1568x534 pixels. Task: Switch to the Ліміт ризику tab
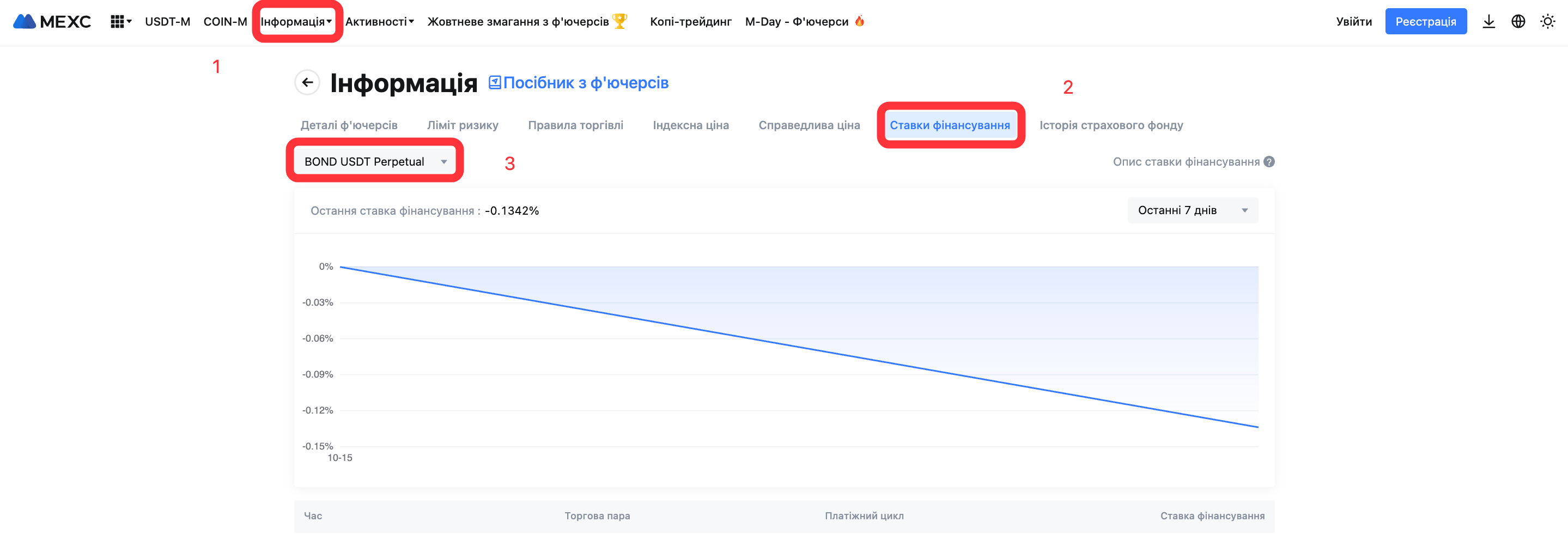click(463, 125)
